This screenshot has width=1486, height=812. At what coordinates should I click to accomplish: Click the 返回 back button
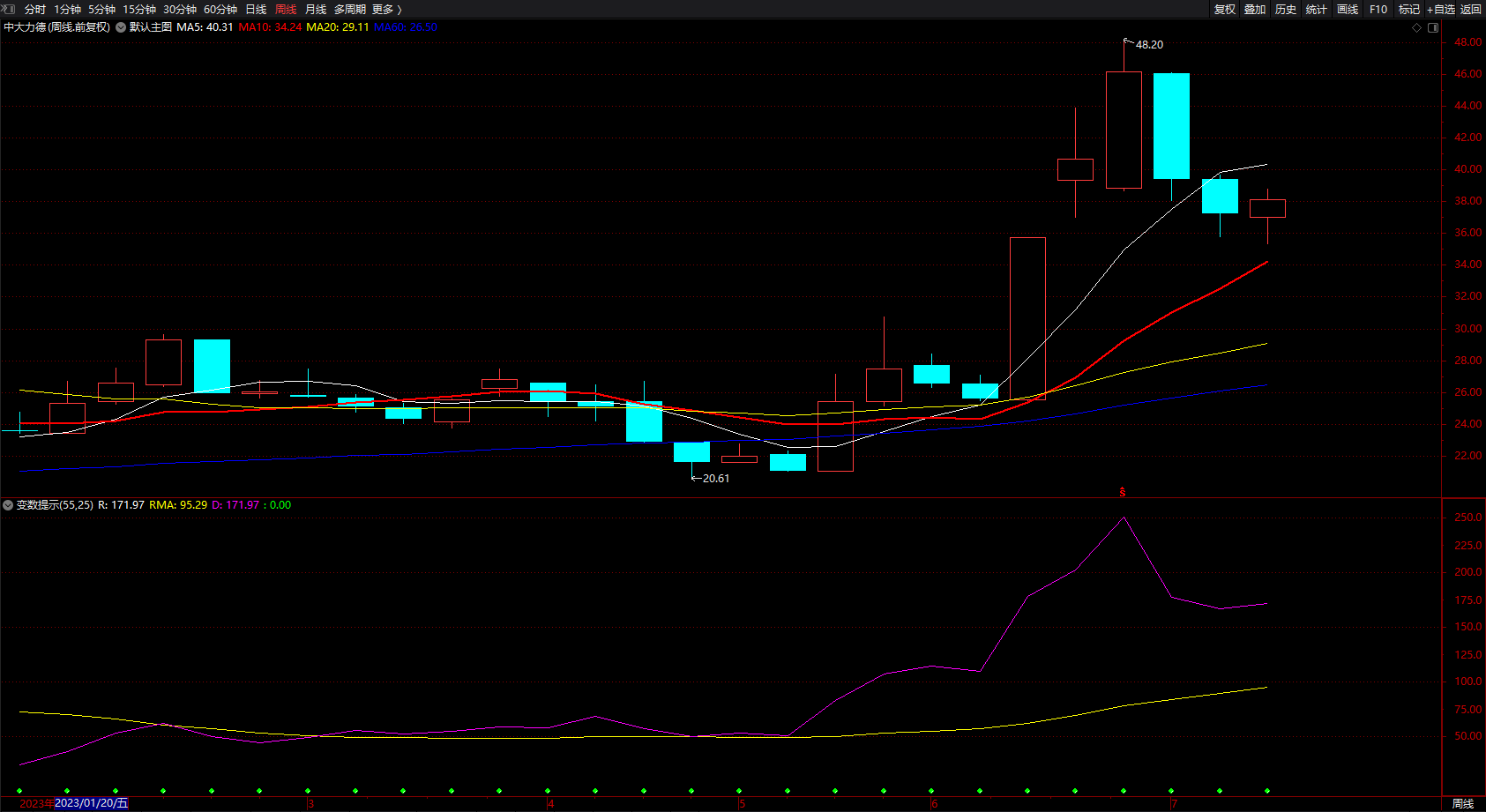click(x=1471, y=9)
